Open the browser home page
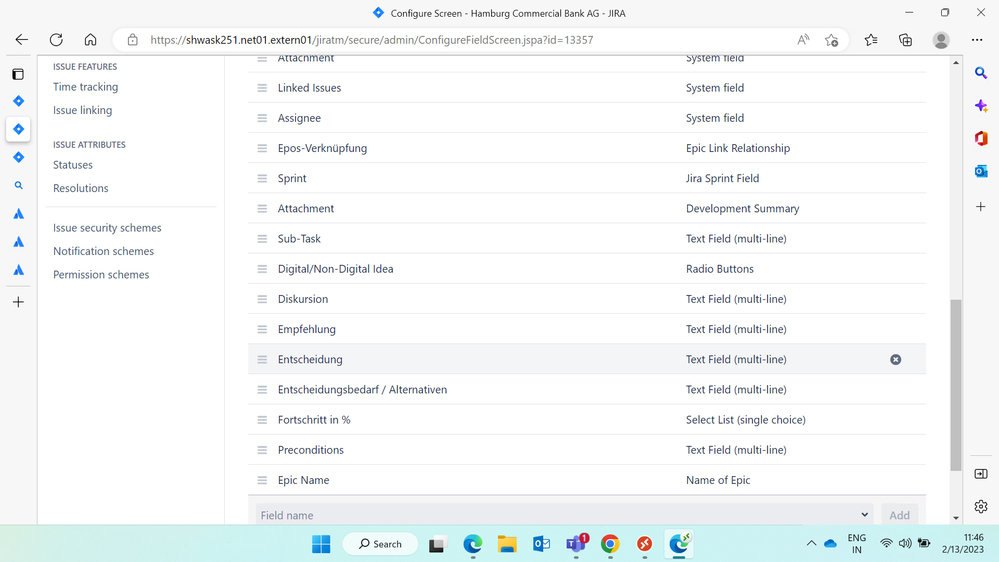The image size is (999, 562). 90,40
